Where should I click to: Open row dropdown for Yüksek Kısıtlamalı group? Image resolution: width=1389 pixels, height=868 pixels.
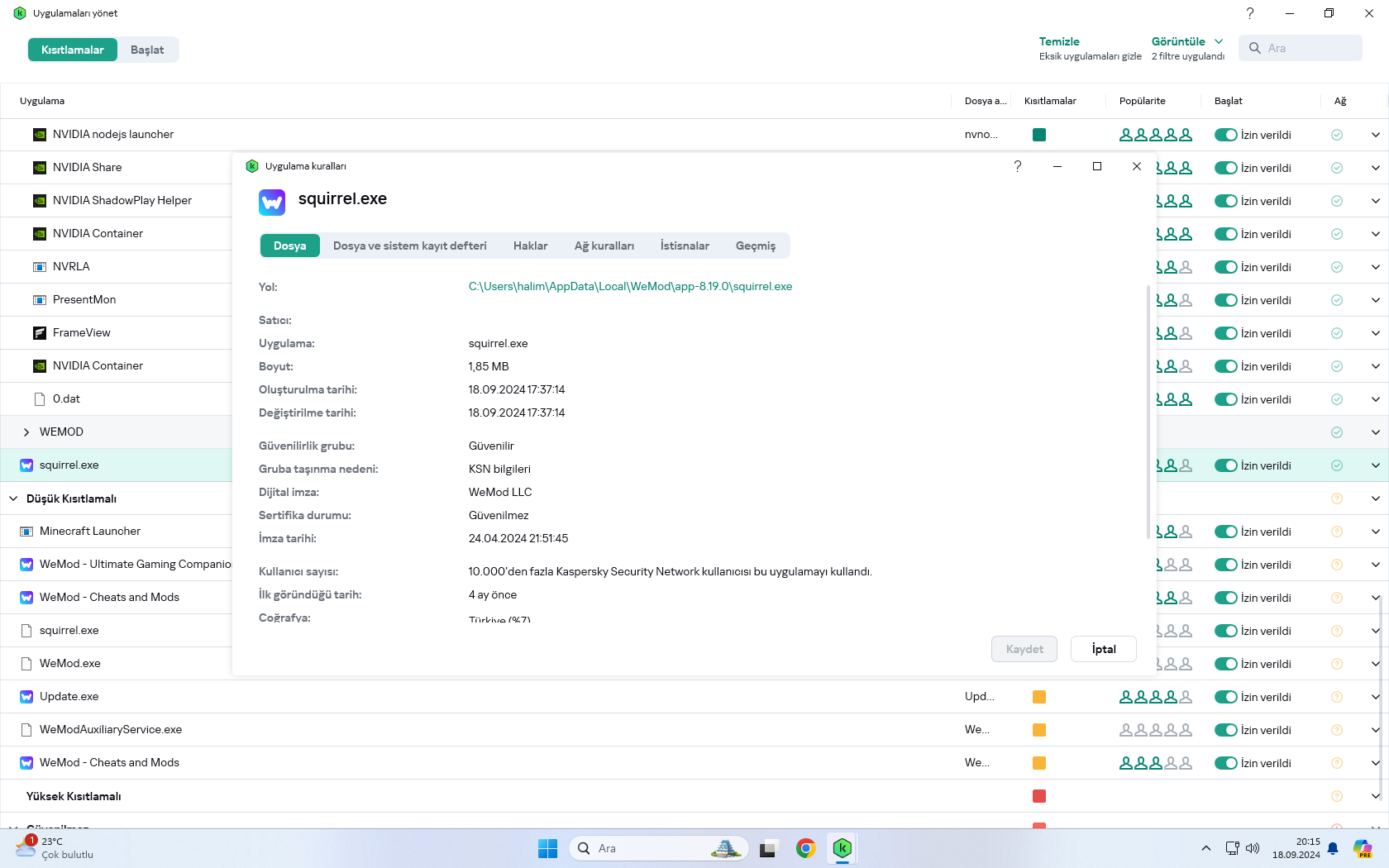pos(1375,796)
